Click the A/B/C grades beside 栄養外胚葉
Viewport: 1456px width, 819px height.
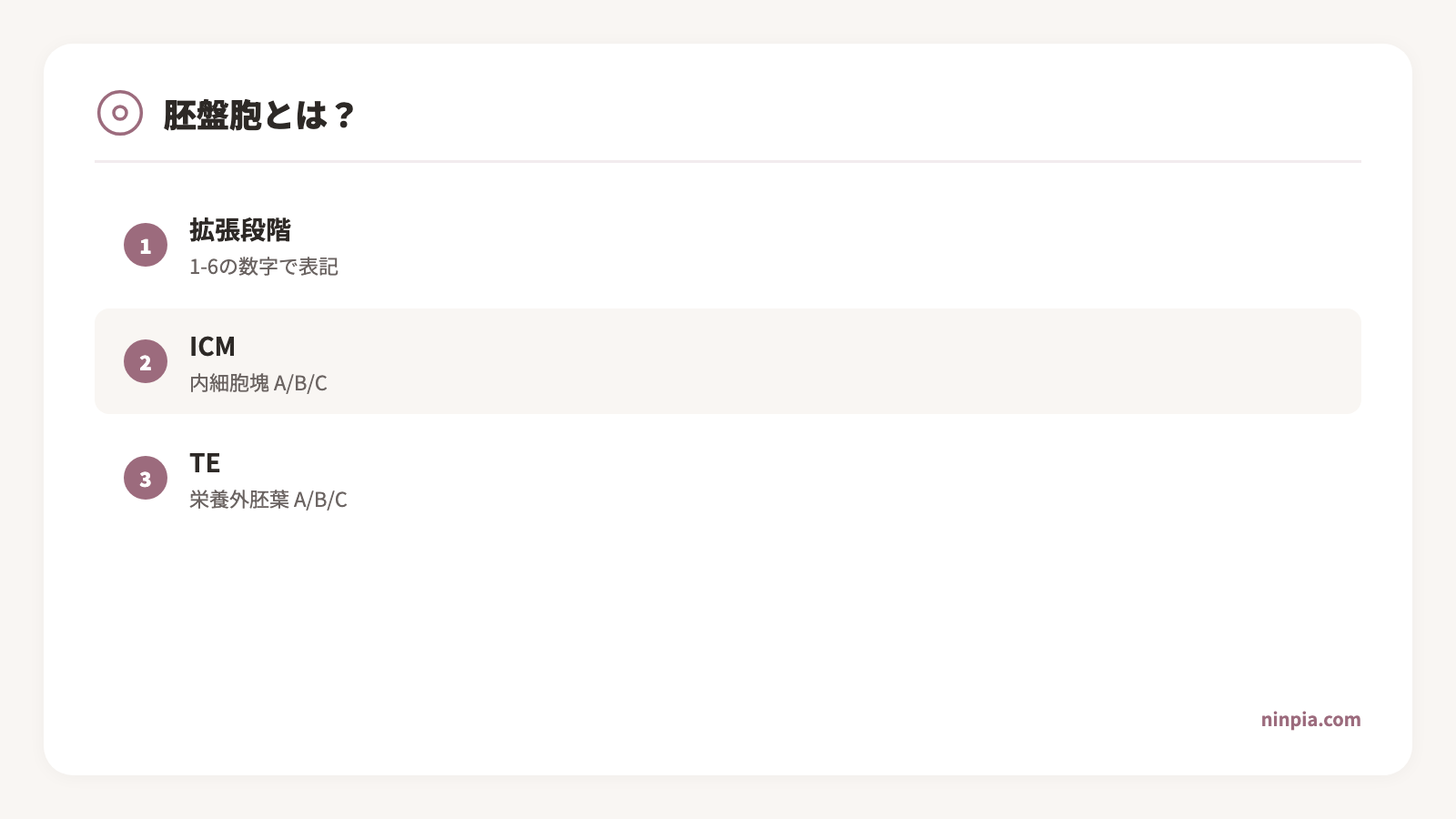tap(320, 500)
